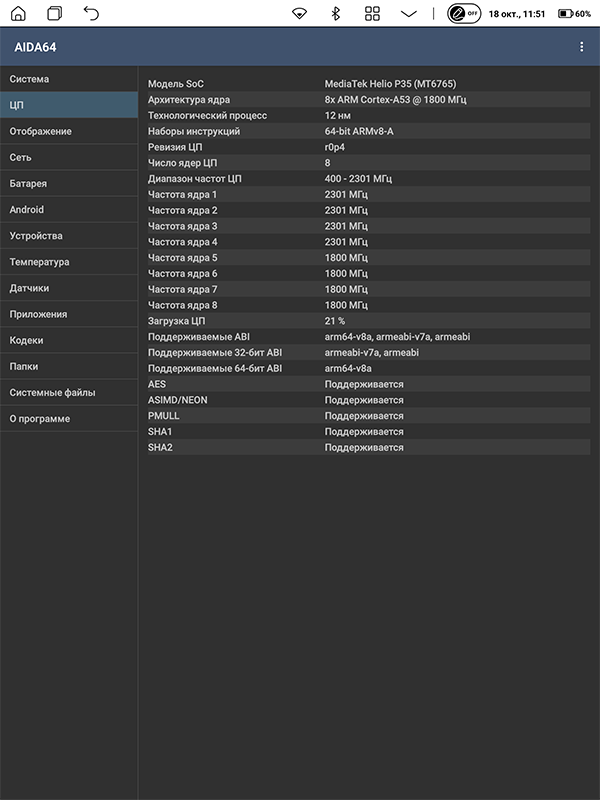Tap the Загрузка ЦП row
Screen dimensions: 600x800
(x=367, y=321)
